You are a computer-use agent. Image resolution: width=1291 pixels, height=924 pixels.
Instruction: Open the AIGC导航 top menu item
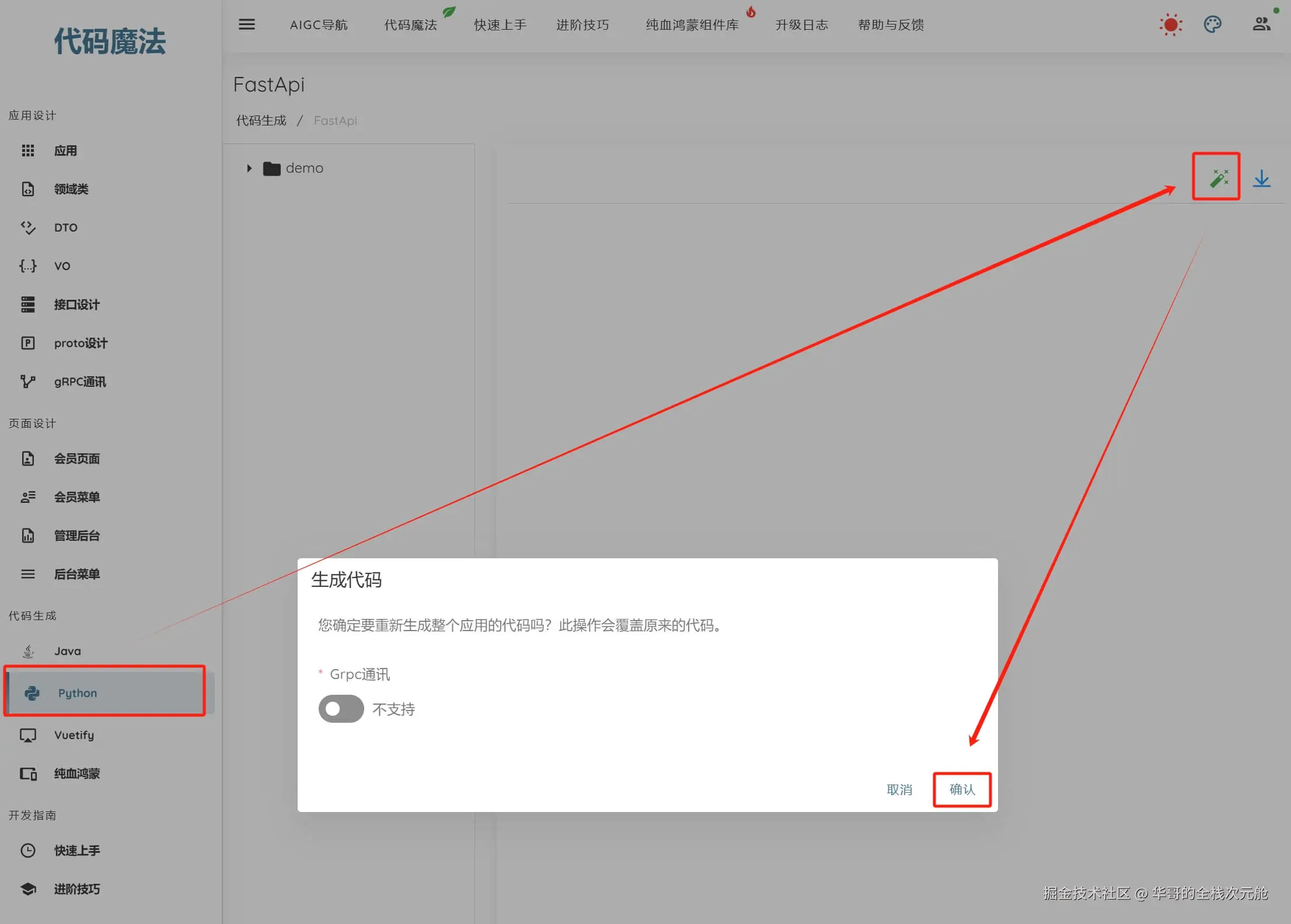point(319,24)
